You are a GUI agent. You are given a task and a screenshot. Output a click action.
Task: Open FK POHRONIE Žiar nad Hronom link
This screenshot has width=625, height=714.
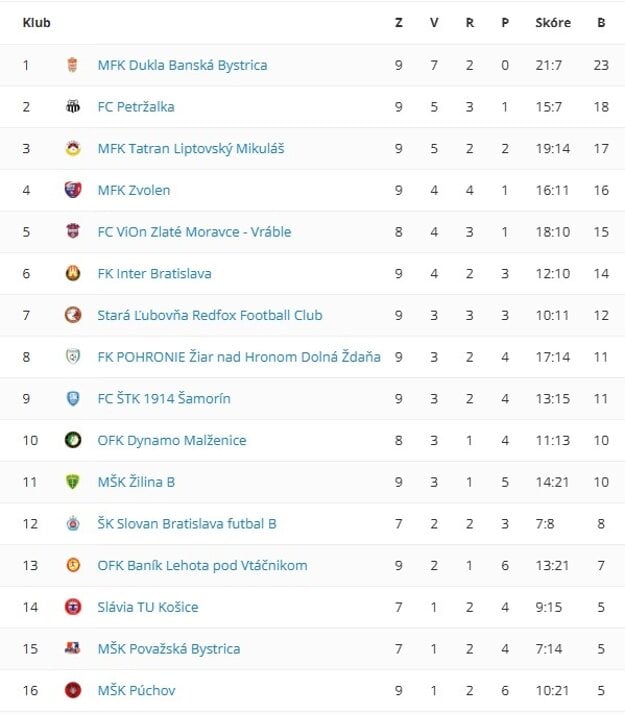(x=239, y=357)
